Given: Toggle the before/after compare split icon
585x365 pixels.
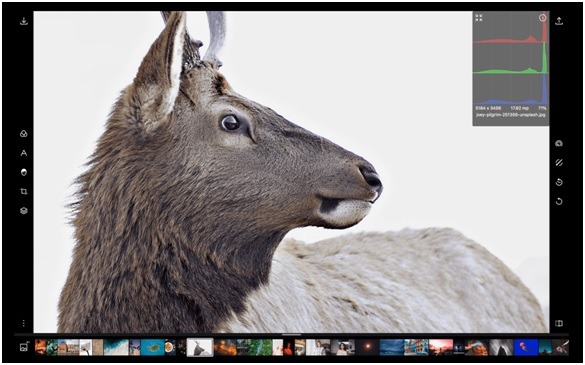Looking at the screenshot, I should click(559, 323).
